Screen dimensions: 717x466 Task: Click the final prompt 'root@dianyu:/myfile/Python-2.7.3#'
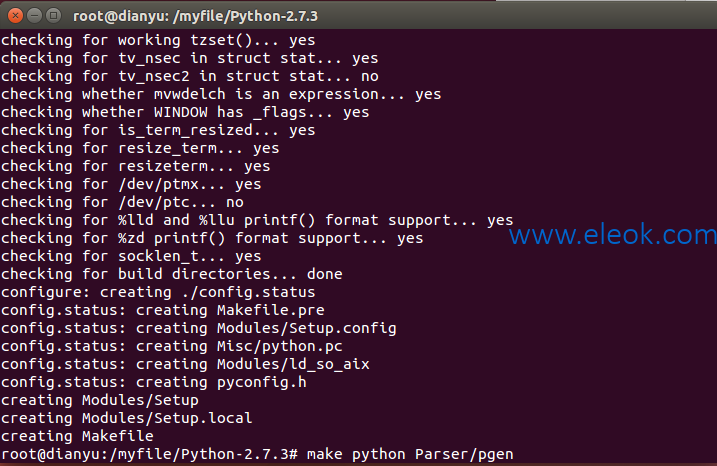(150, 454)
